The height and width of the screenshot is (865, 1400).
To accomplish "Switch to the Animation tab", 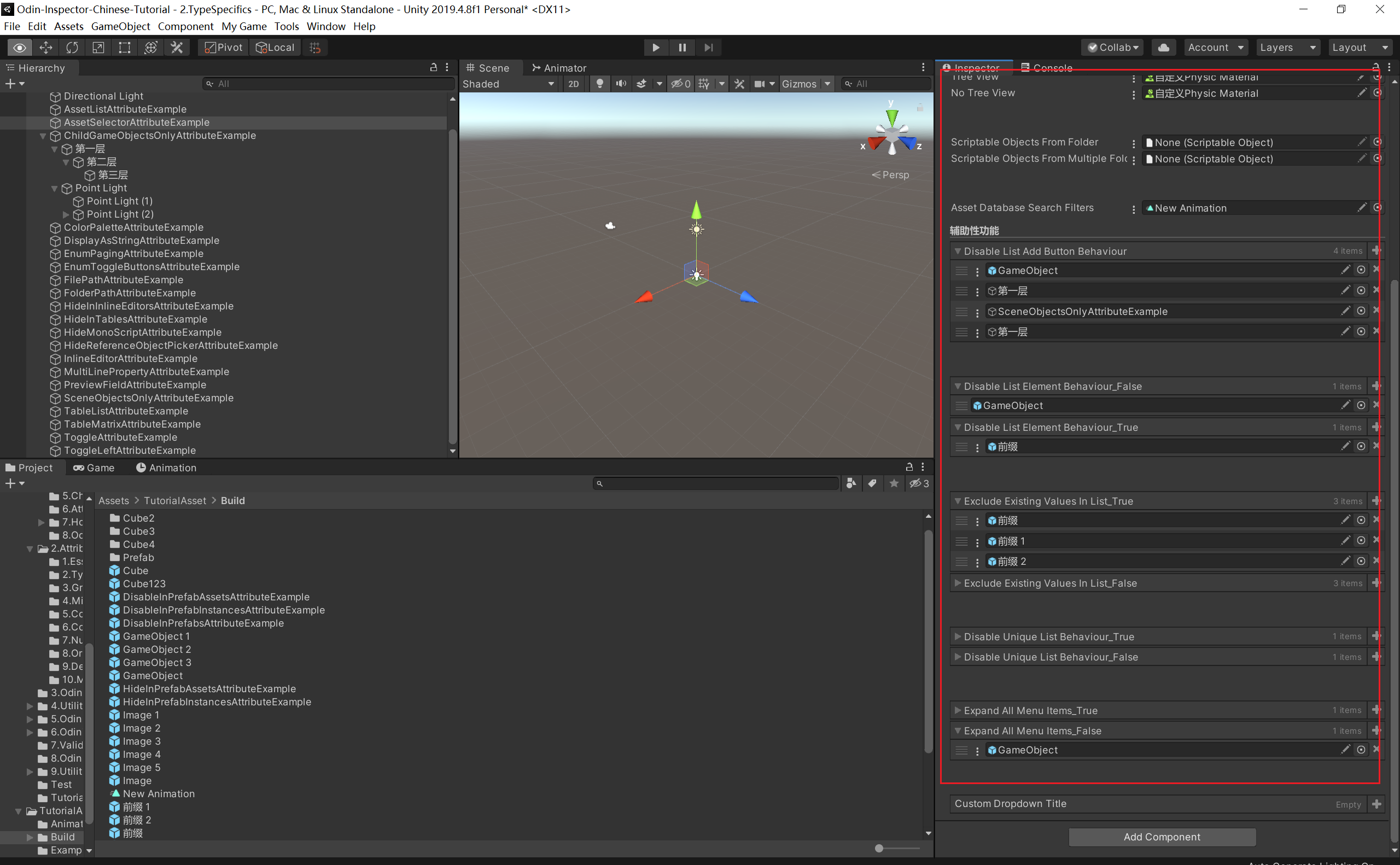I will pos(166,468).
